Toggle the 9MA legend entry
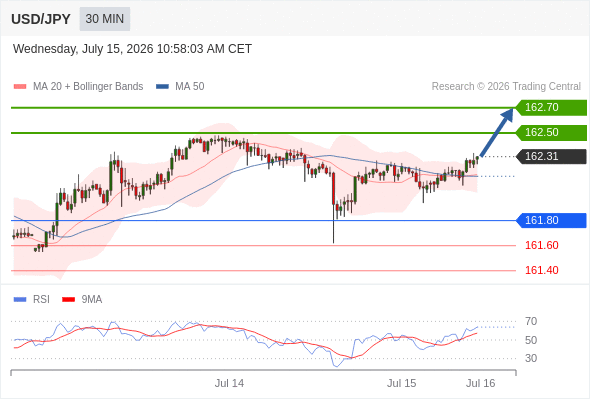This screenshot has width=590, height=400. coord(82,300)
